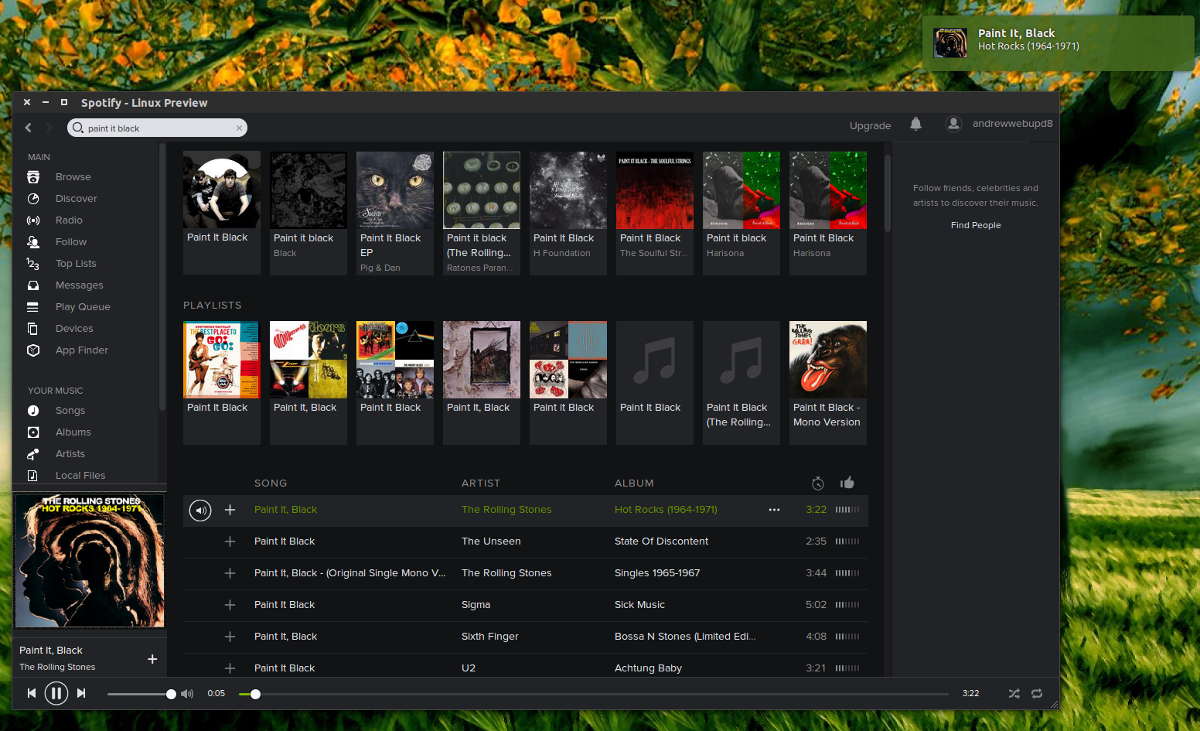Mute the volume speaker icon
Image resolution: width=1200 pixels, height=731 pixels.
[x=187, y=692]
